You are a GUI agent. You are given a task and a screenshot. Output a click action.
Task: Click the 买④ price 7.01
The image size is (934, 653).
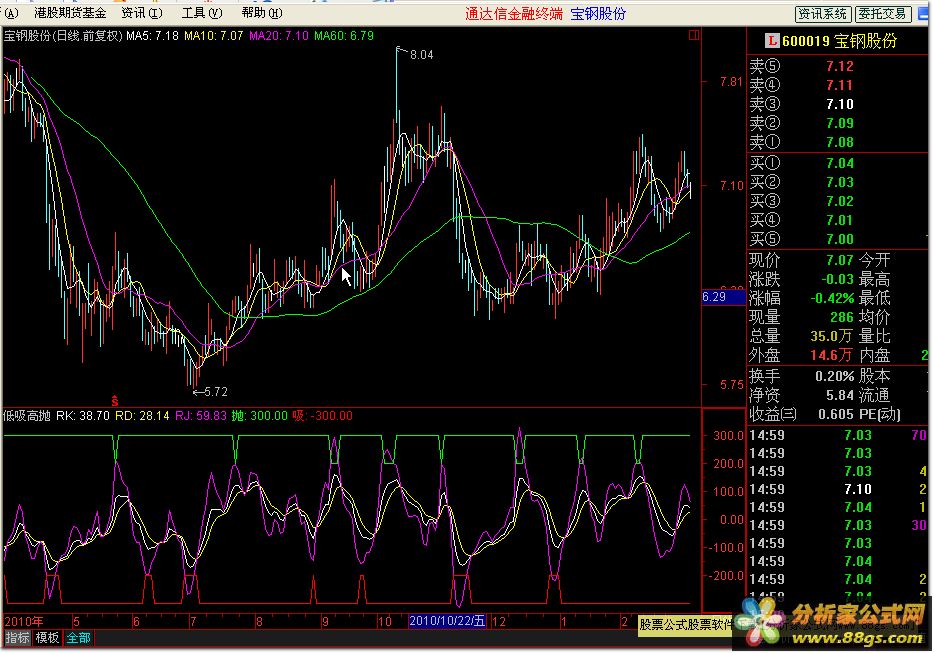click(839, 220)
